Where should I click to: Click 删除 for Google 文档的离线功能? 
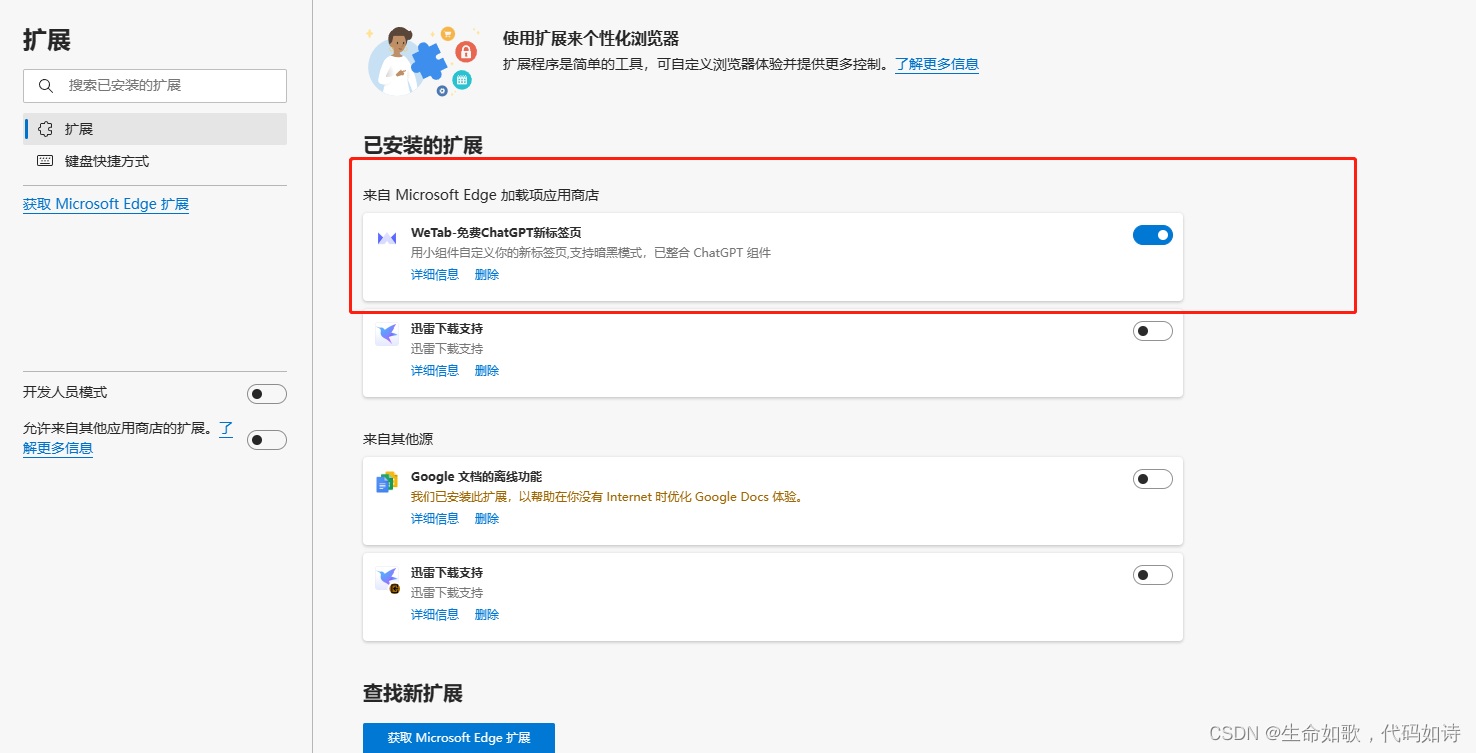pos(487,519)
